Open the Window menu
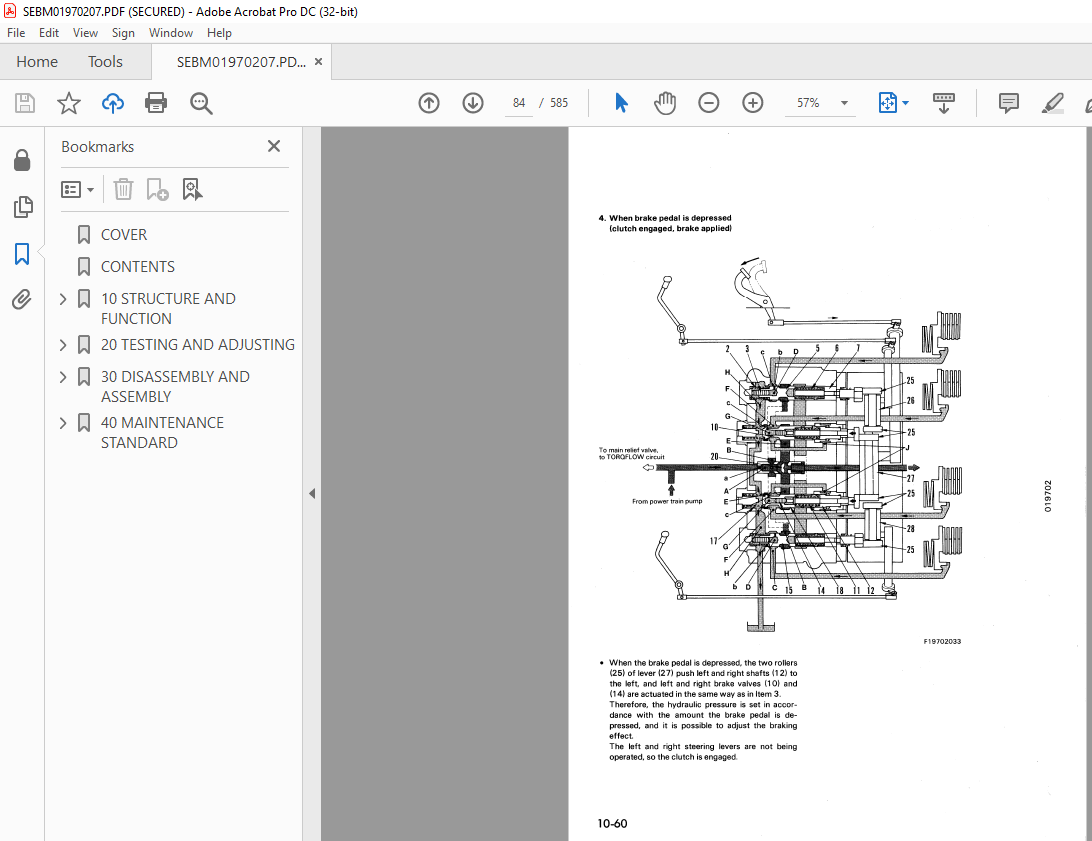 click(171, 33)
